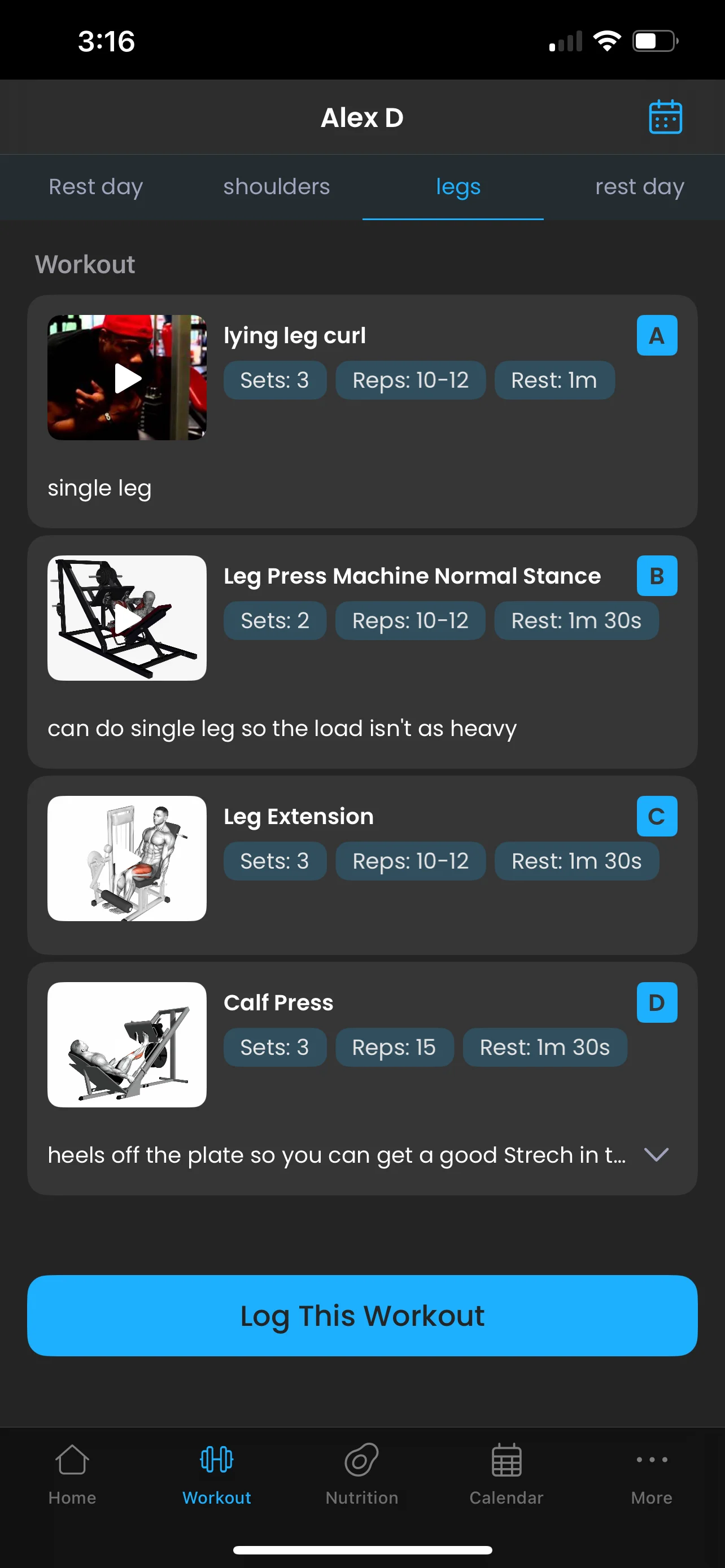Open the Calf Press exercise thumbnail
The height and width of the screenshot is (1568, 725).
coord(127,1045)
